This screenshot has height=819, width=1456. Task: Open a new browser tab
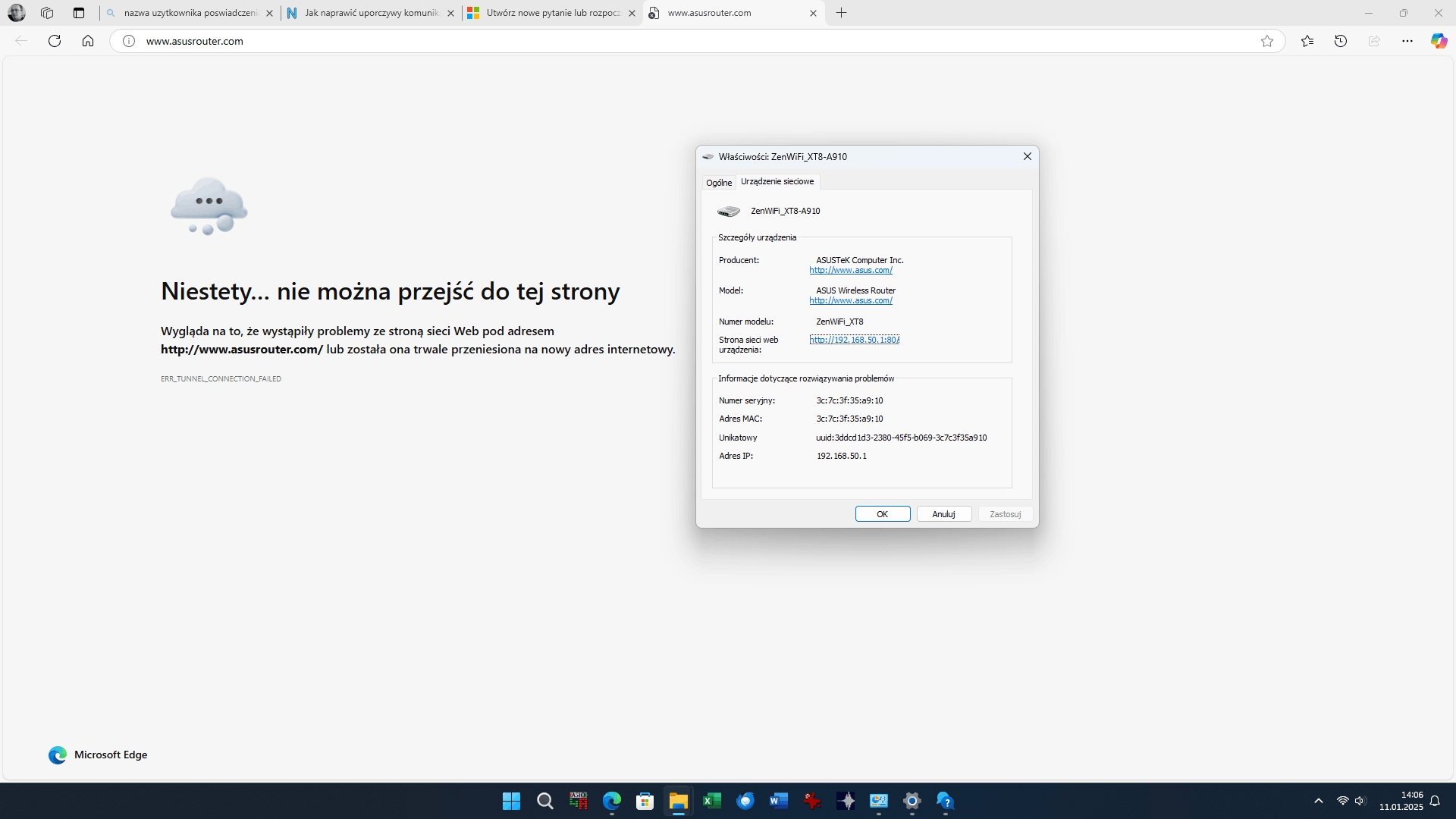pos(842,13)
